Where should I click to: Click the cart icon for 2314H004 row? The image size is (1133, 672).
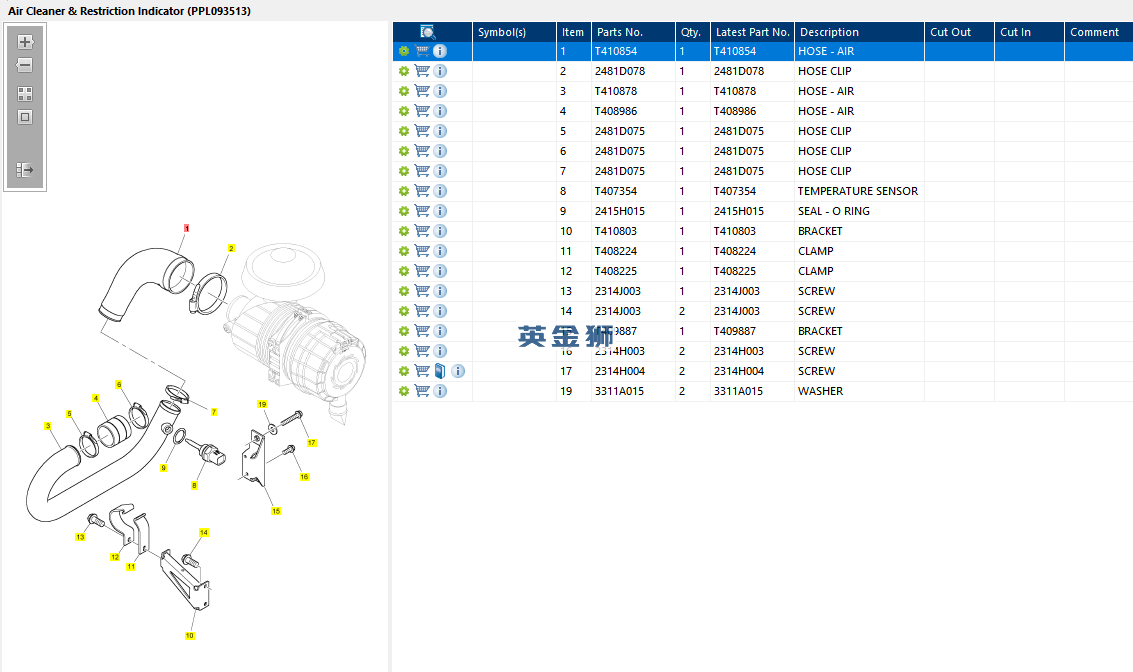pos(423,371)
